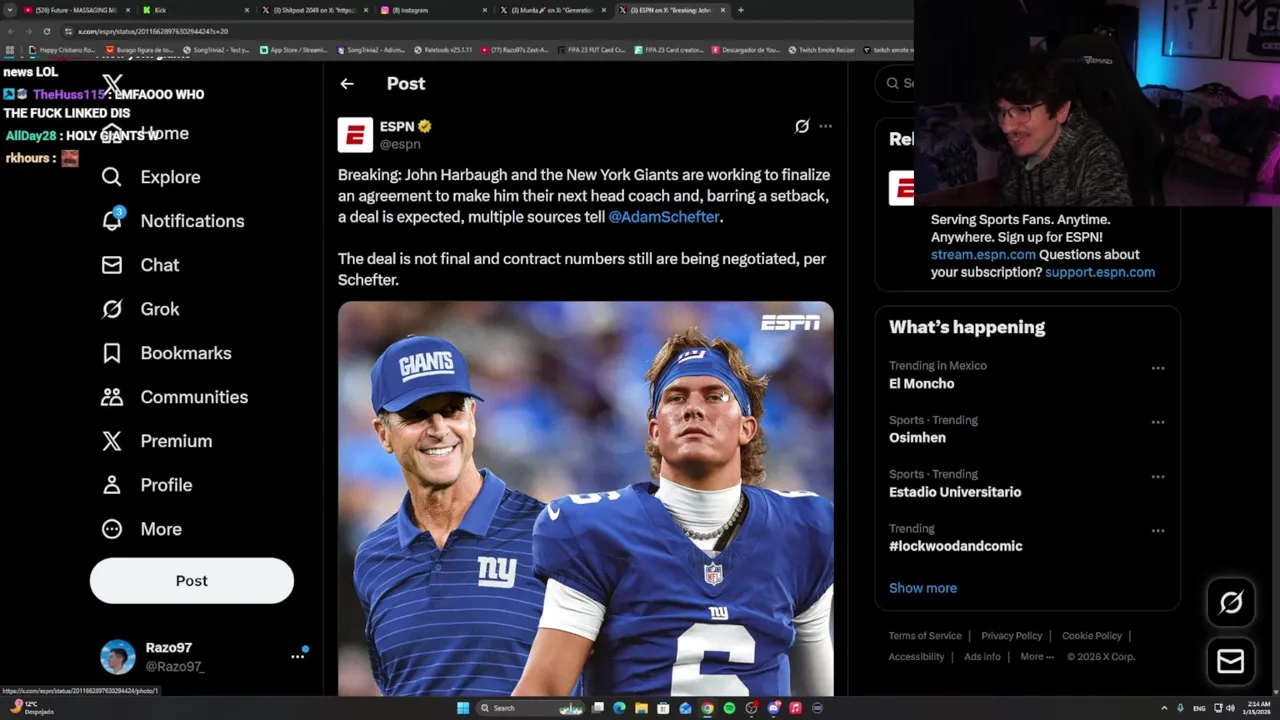
Task: Open options dots for El Moncho trend
Action: pyautogui.click(x=1158, y=368)
